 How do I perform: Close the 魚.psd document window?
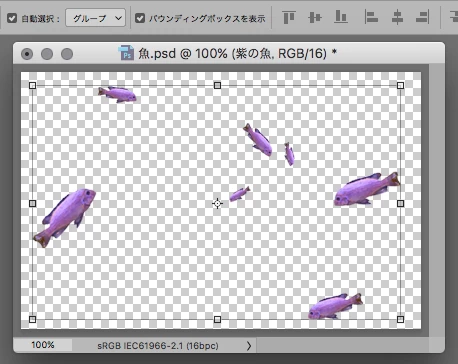[x=27, y=54]
